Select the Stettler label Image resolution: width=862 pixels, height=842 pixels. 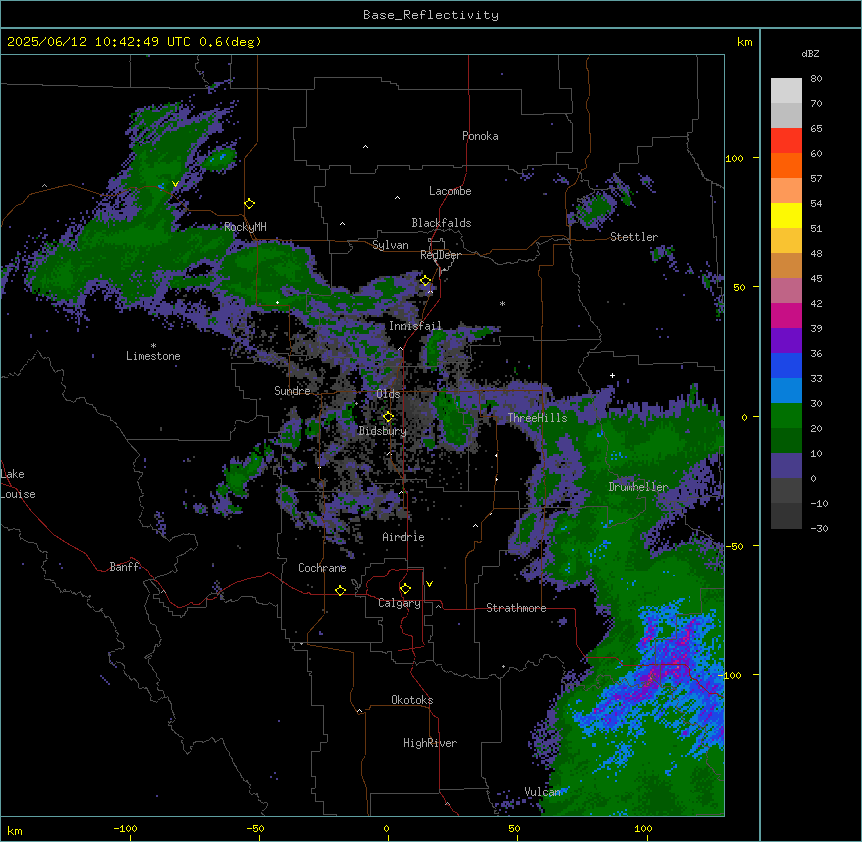634,237
